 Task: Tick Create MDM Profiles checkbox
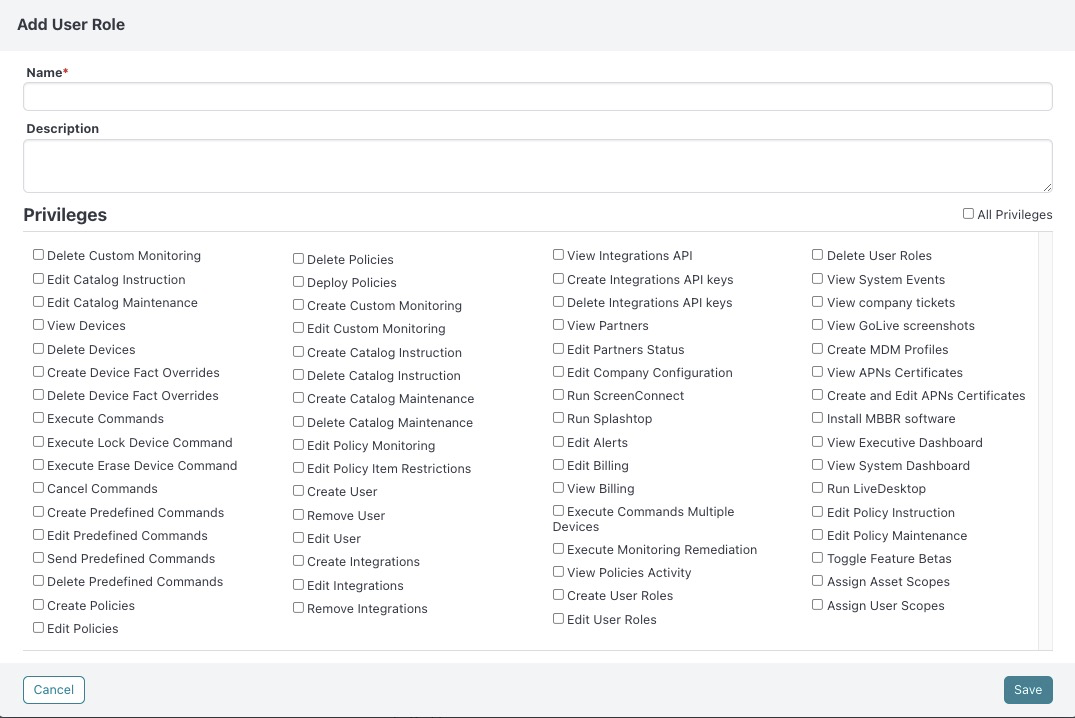[x=817, y=349]
